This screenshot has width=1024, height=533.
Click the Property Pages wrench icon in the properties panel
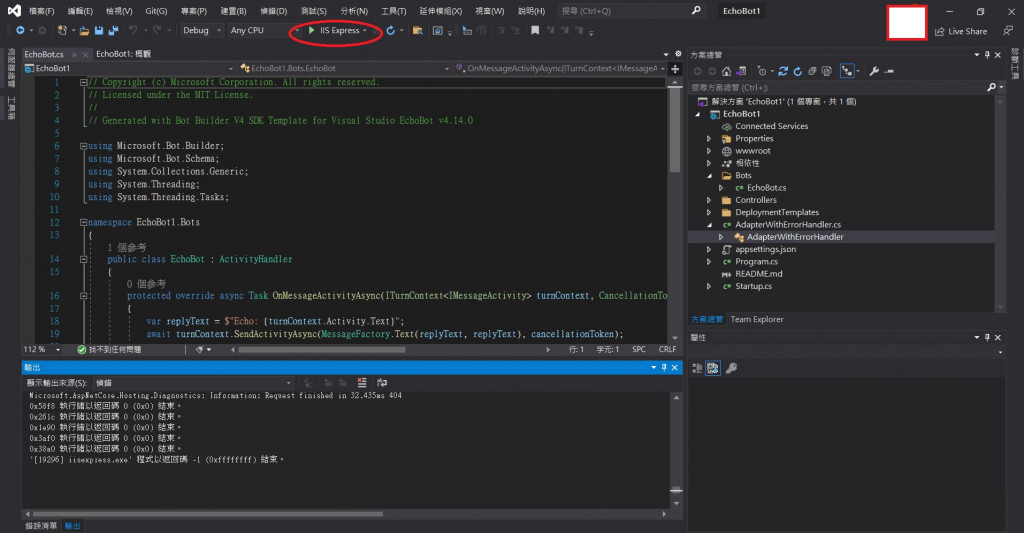click(731, 368)
